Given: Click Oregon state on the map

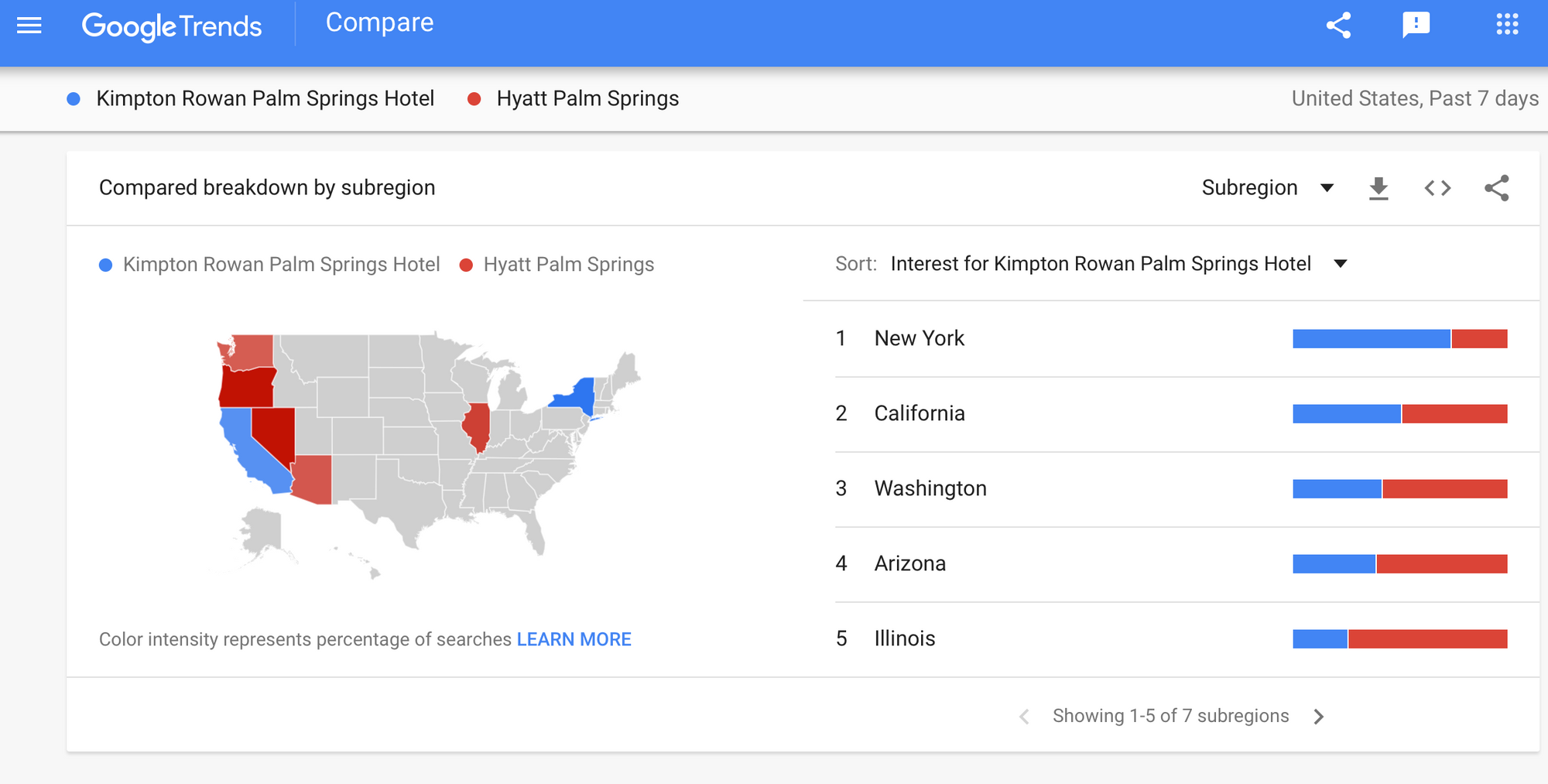Looking at the screenshot, I should click(x=248, y=387).
